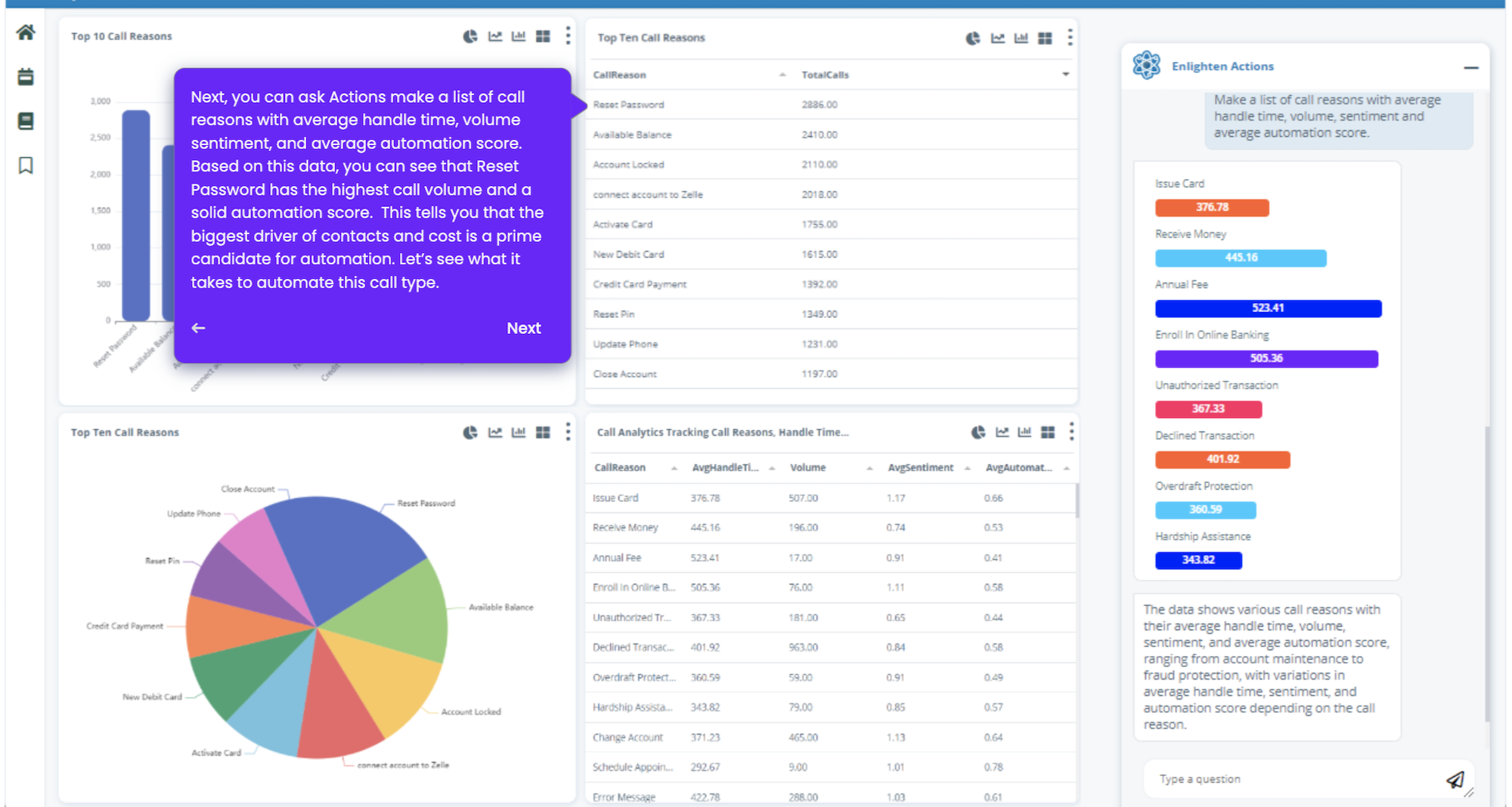The height and width of the screenshot is (807, 1512).
Task: Switch pie chart widget to table view
Action: (x=543, y=432)
